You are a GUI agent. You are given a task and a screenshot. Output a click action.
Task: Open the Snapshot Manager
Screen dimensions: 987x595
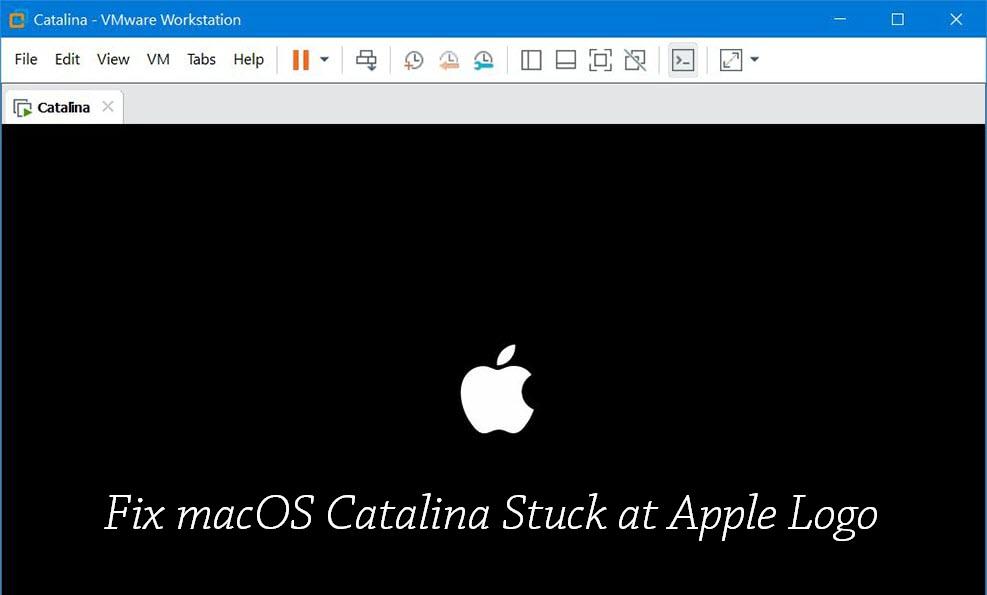484,60
